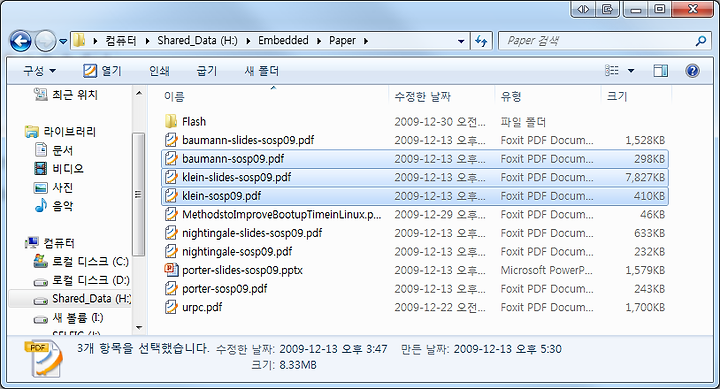The height and width of the screenshot is (389, 720).
Task: Expand arrow between Embedded and Paper
Action: point(319,41)
